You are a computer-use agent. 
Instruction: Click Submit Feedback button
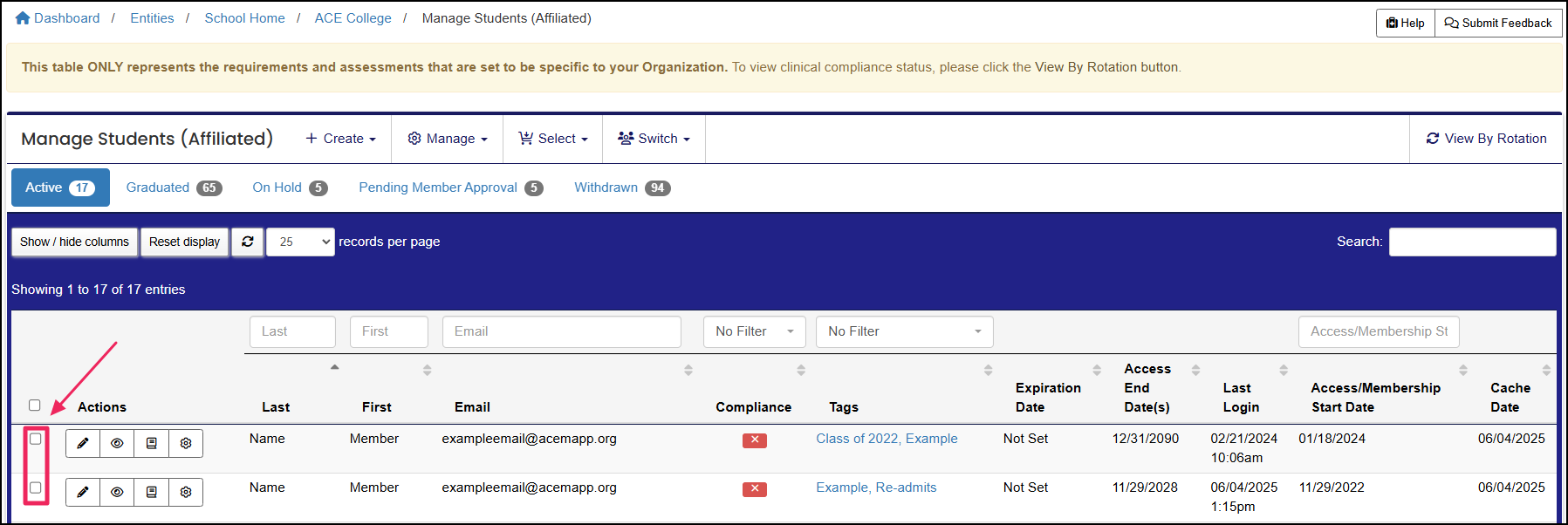(1498, 23)
